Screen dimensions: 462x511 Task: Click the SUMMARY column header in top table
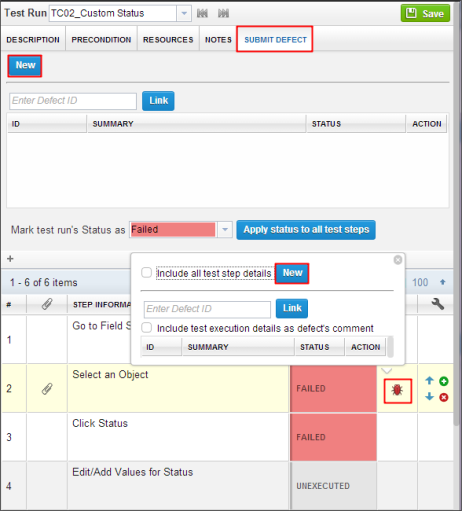pos(196,124)
